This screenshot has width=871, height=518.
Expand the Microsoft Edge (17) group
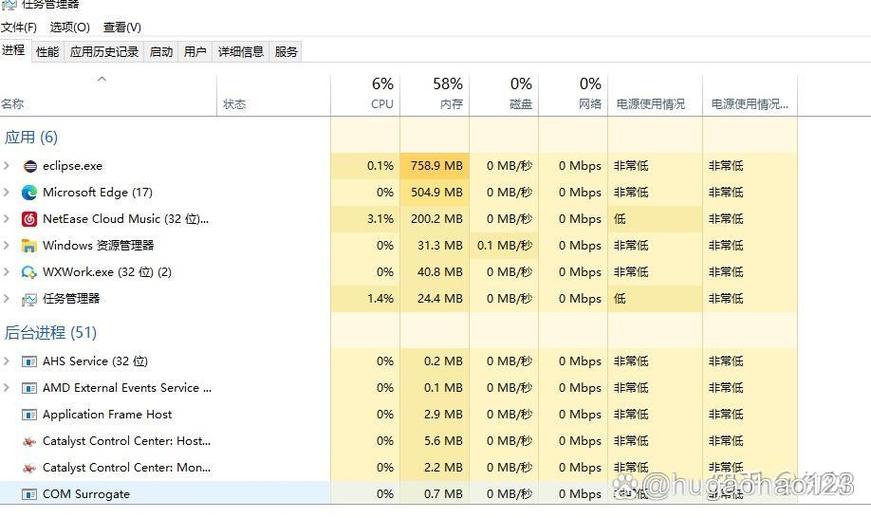coord(7,192)
